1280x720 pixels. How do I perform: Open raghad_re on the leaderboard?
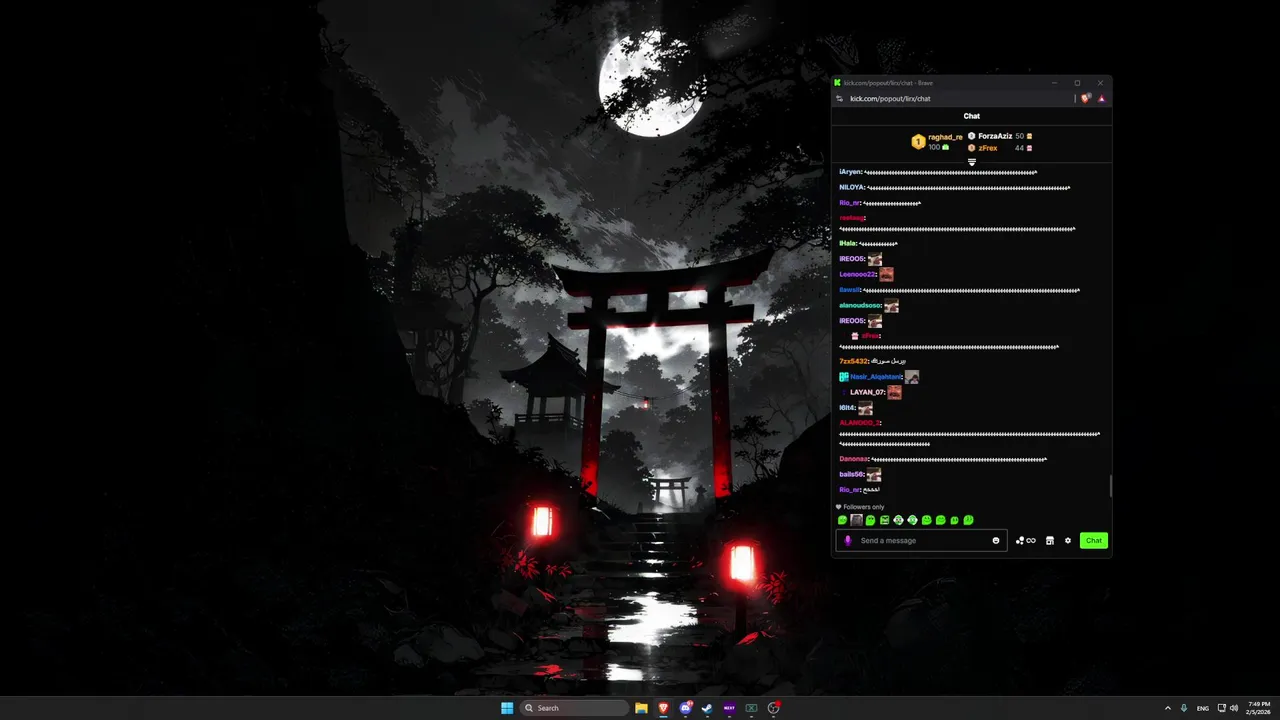(945, 137)
